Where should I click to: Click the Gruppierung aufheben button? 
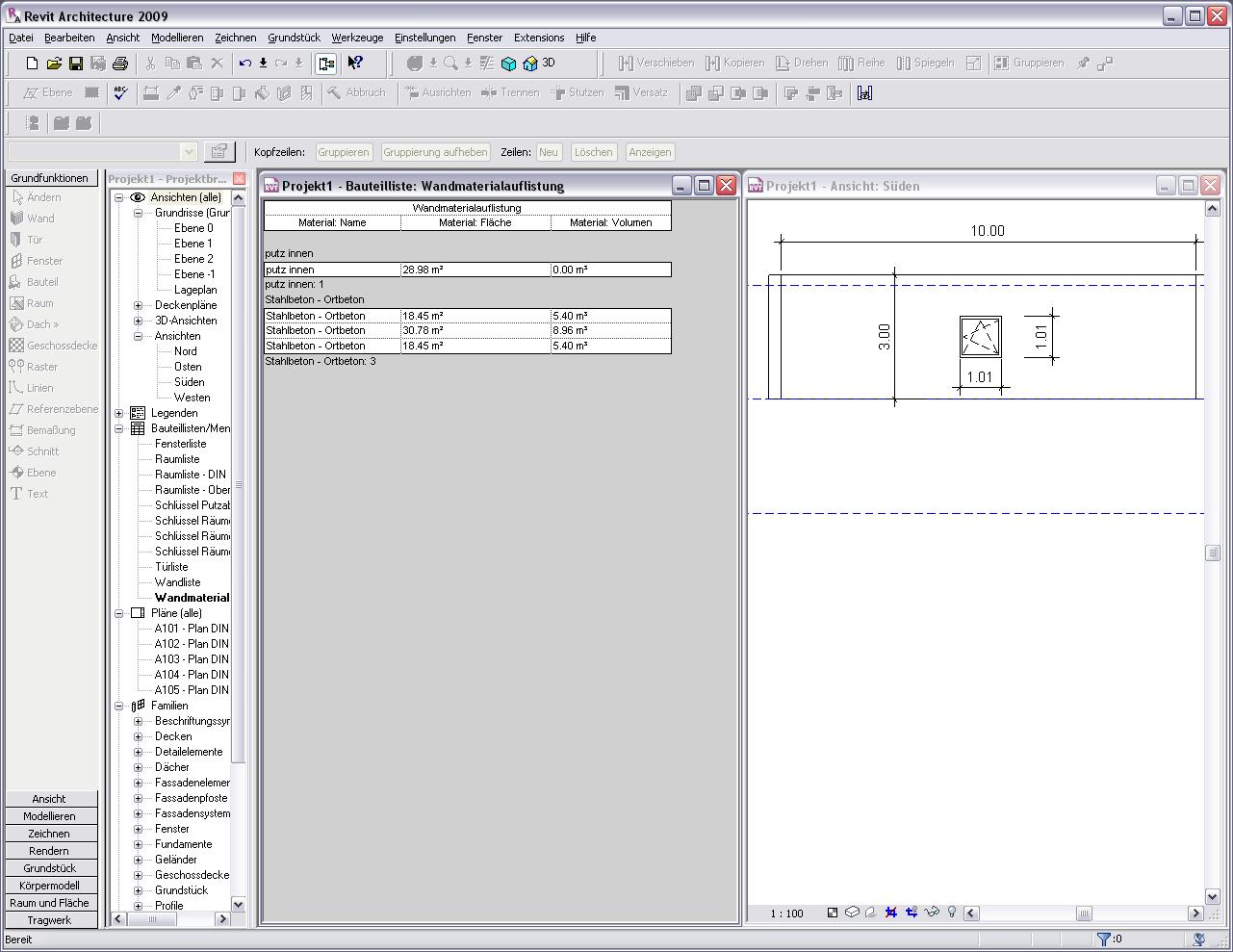click(x=436, y=152)
